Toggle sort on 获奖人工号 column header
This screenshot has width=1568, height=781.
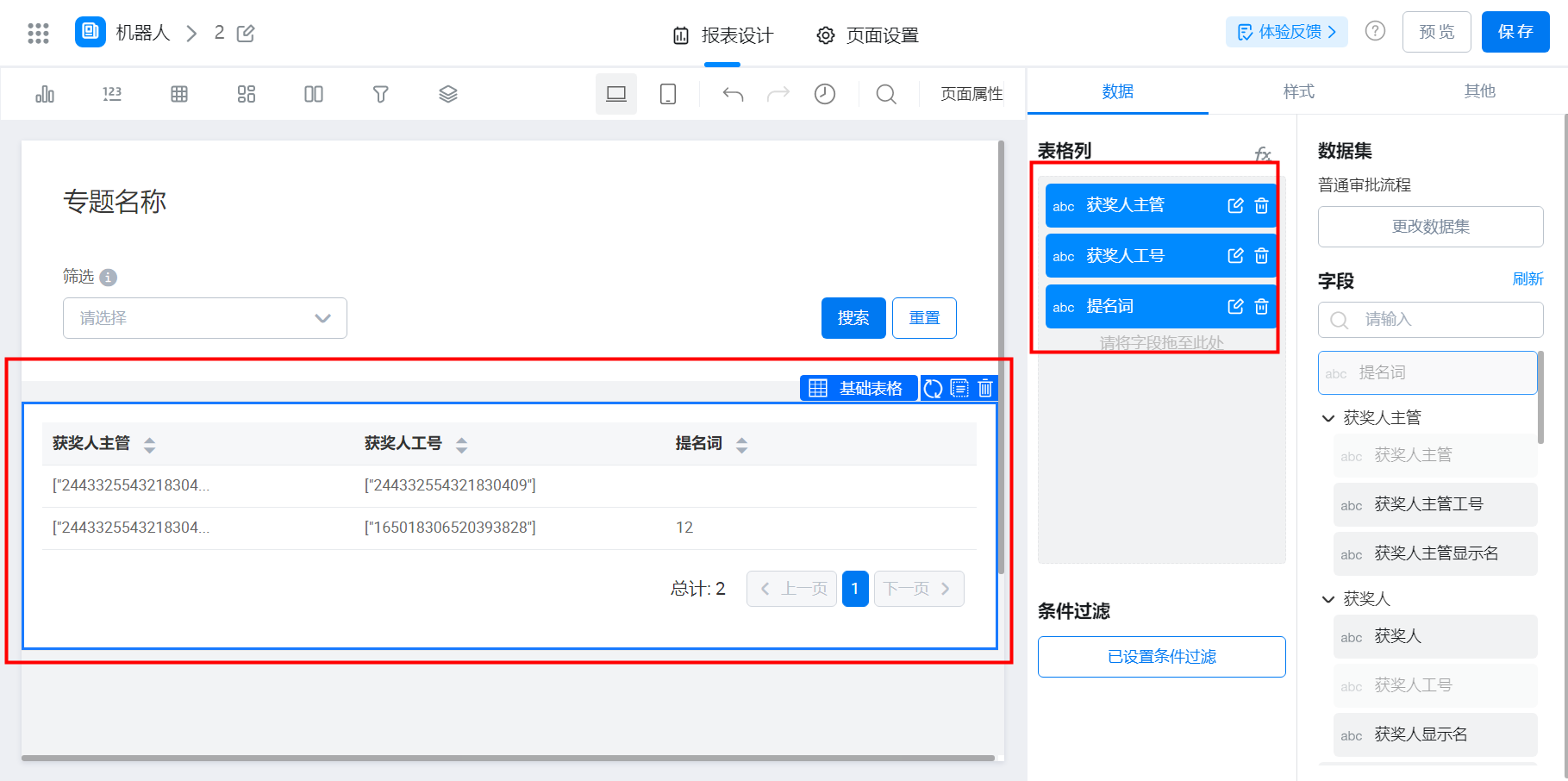point(462,445)
